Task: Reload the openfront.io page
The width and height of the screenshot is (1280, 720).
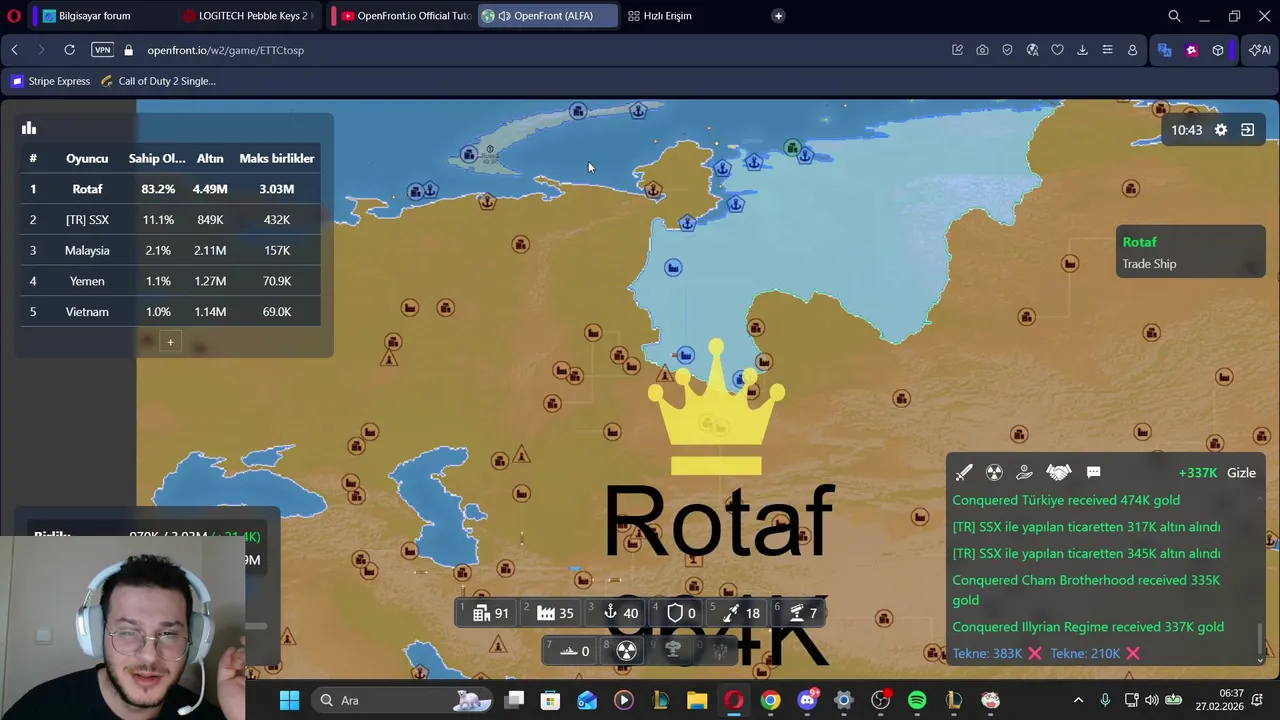Action: 69,50
